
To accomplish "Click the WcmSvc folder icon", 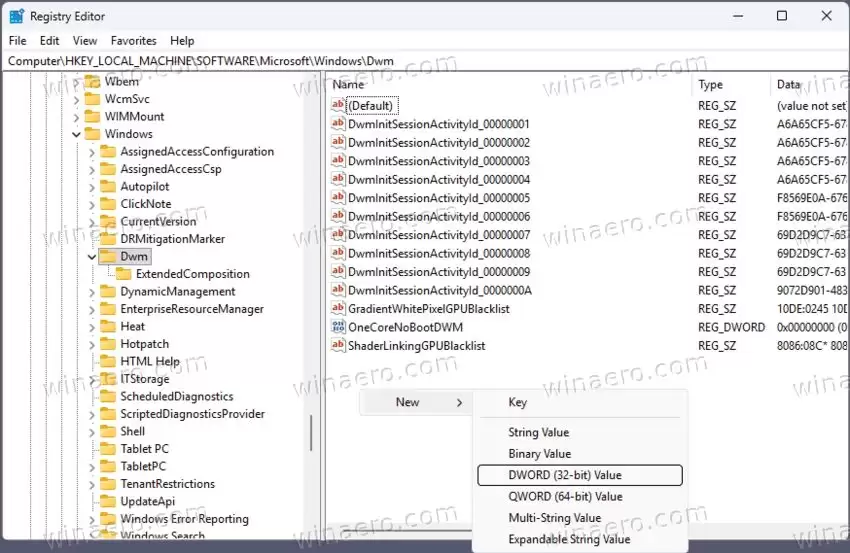I will pyautogui.click(x=93, y=99).
